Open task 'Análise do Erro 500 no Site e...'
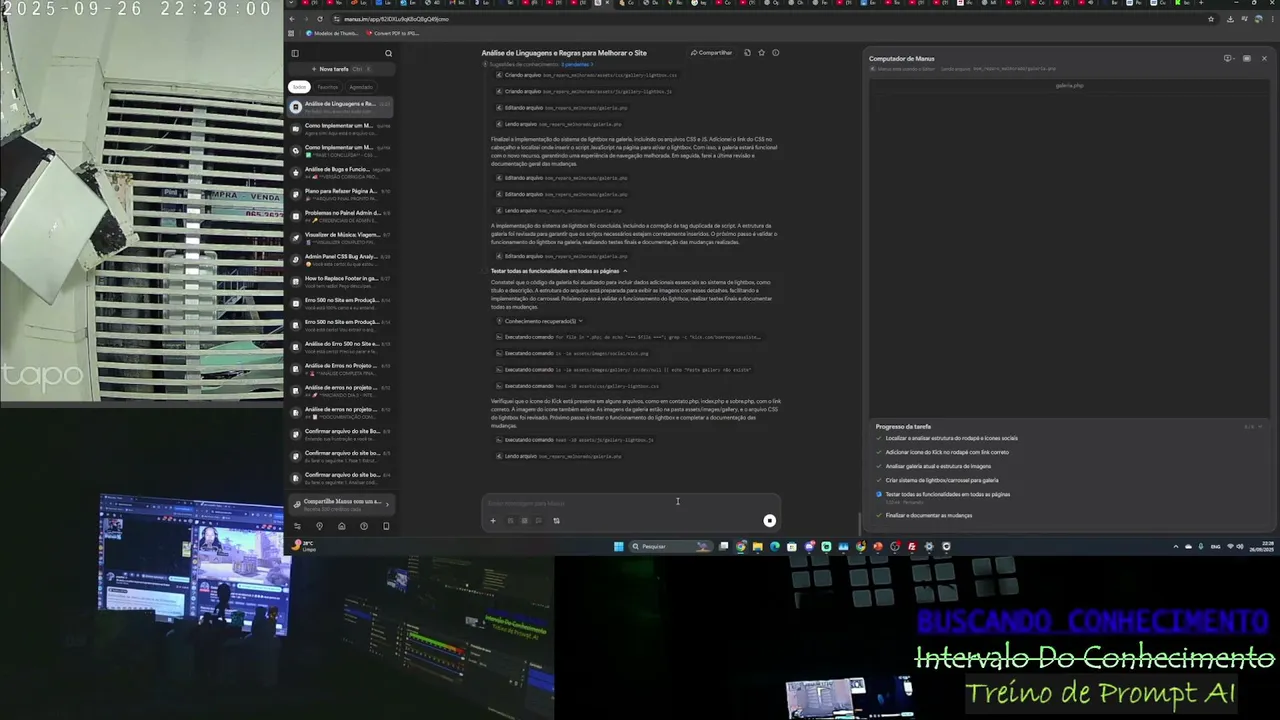The height and width of the screenshot is (720, 1280). point(340,347)
